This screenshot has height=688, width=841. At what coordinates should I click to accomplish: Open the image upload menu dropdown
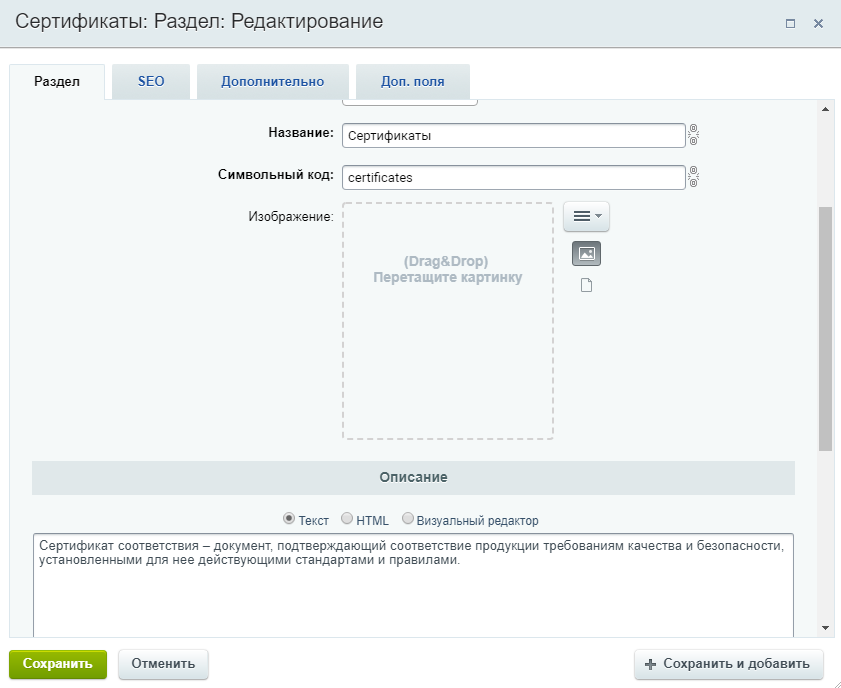pyautogui.click(x=586, y=216)
